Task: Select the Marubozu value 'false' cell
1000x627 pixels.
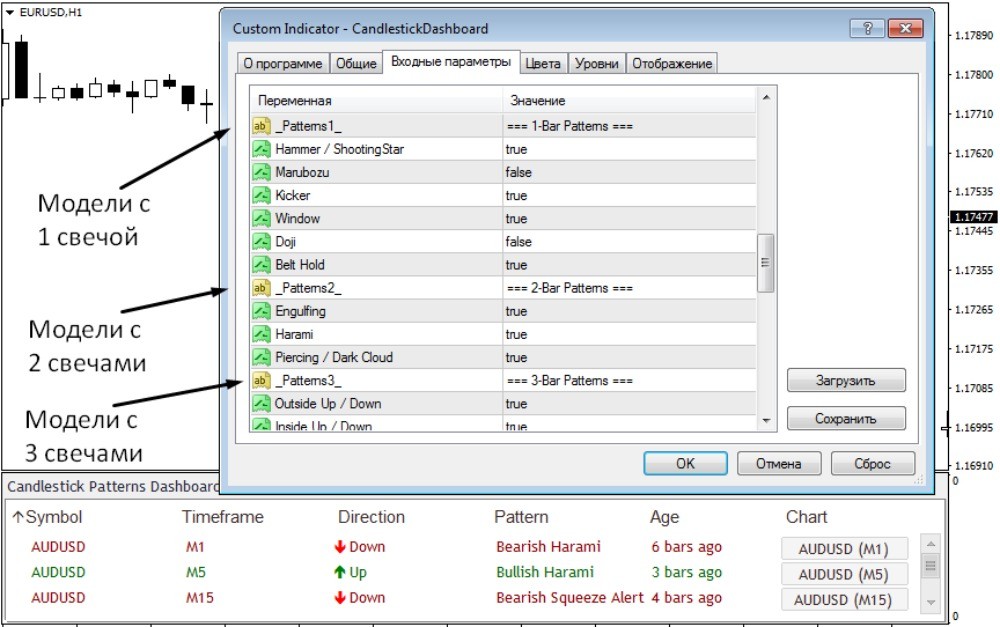Action: pos(629,172)
